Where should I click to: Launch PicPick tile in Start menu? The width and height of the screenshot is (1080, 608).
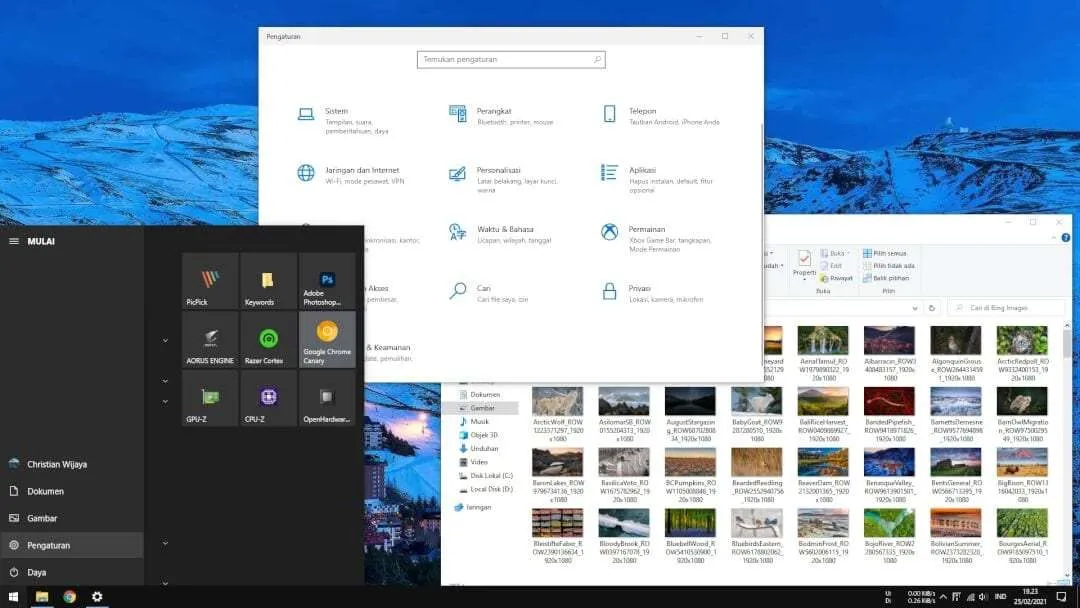coord(210,281)
